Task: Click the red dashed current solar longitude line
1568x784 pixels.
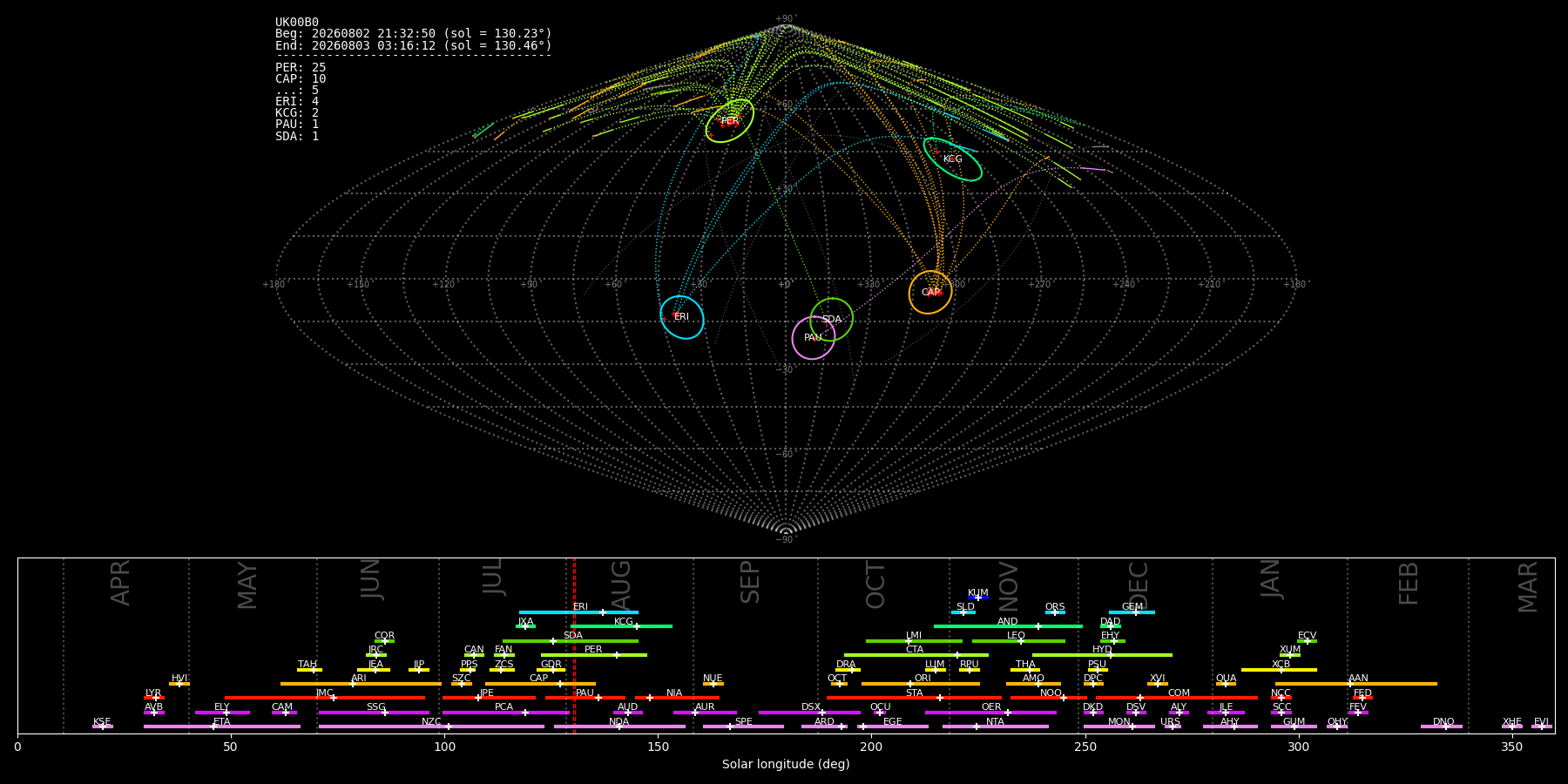Action: (574, 645)
